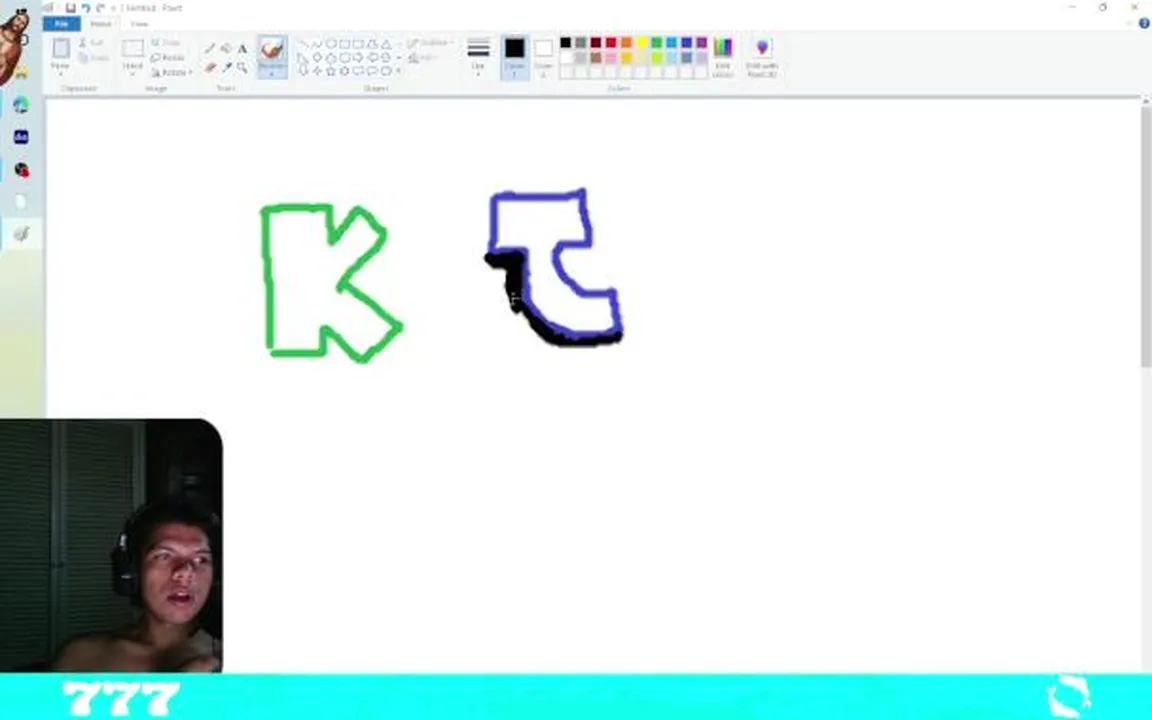Viewport: 1152px width, 720px height.
Task: Open the shape Fill dropdown
Action: click(x=424, y=57)
